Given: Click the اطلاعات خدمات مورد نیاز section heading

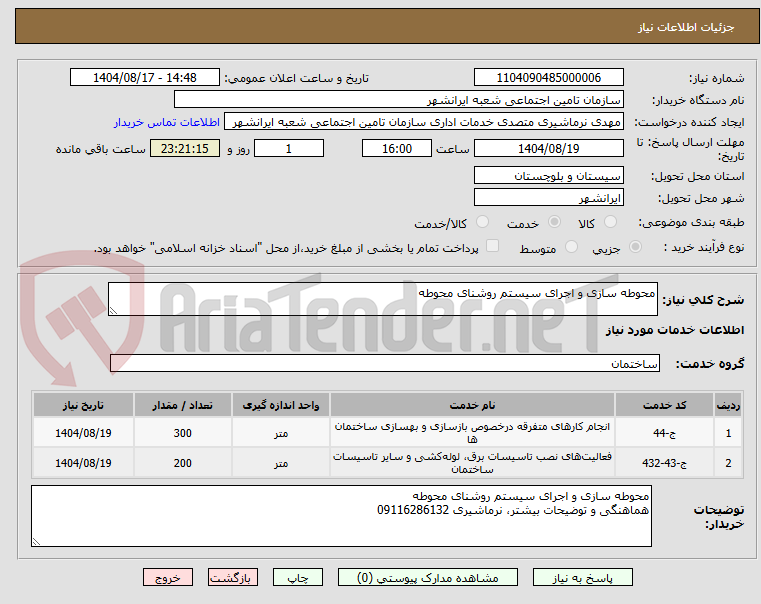Looking at the screenshot, I should click(675, 330).
